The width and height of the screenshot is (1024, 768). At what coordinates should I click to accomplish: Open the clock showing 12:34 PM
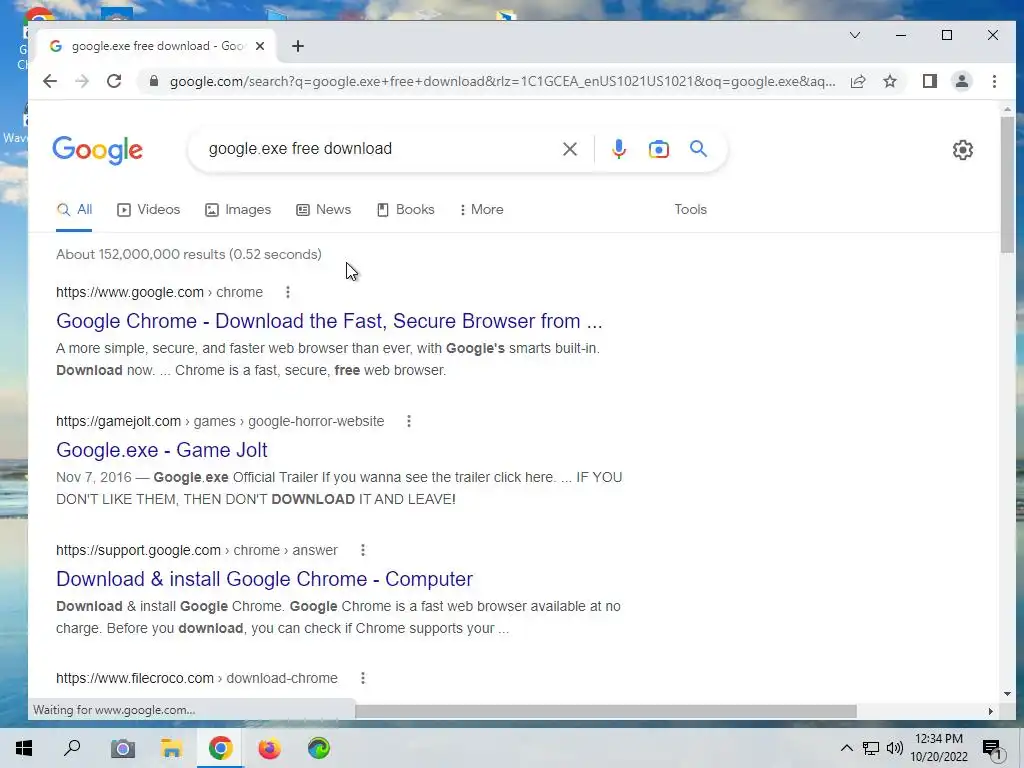coord(938,748)
